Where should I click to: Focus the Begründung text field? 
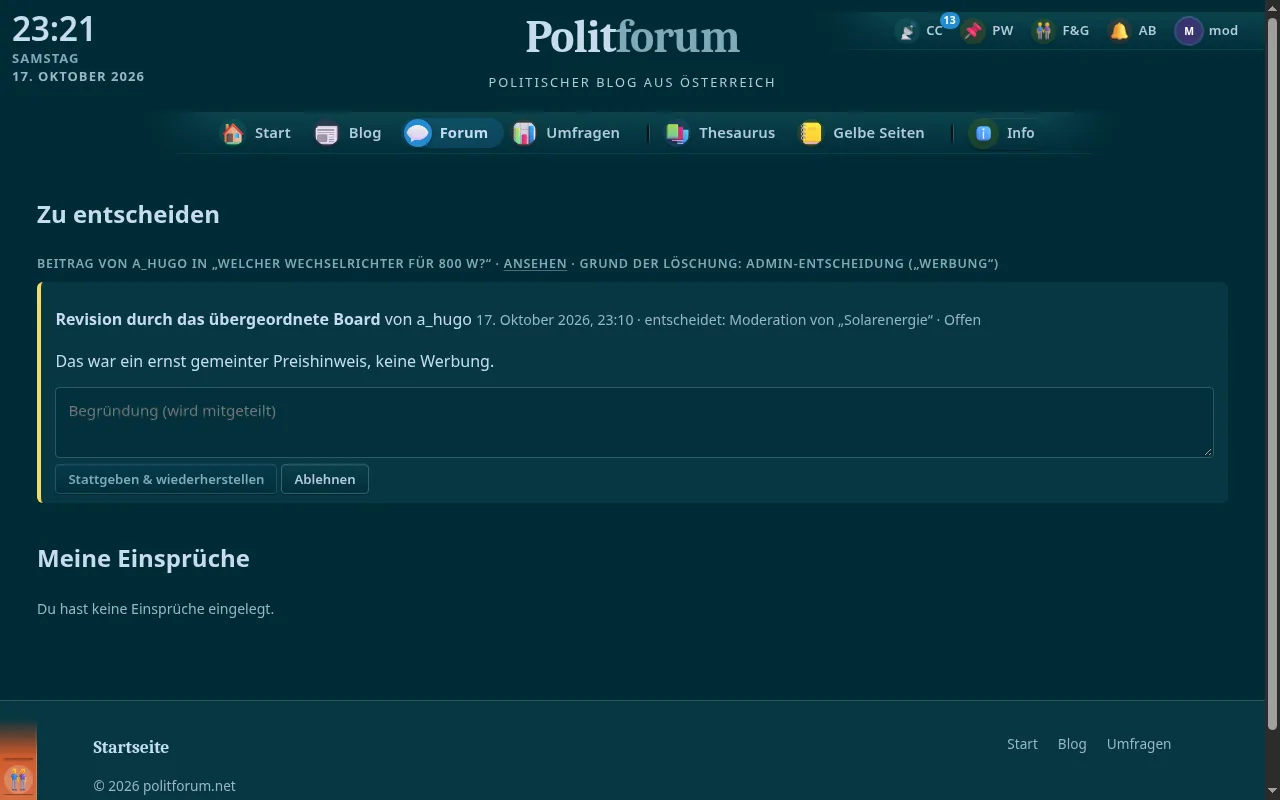click(x=634, y=422)
